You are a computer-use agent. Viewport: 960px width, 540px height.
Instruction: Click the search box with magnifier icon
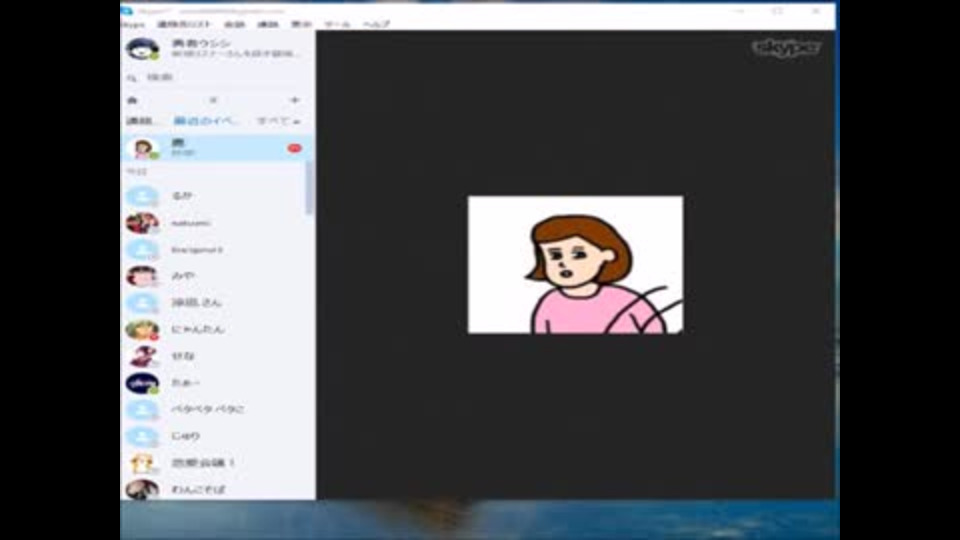click(217, 77)
